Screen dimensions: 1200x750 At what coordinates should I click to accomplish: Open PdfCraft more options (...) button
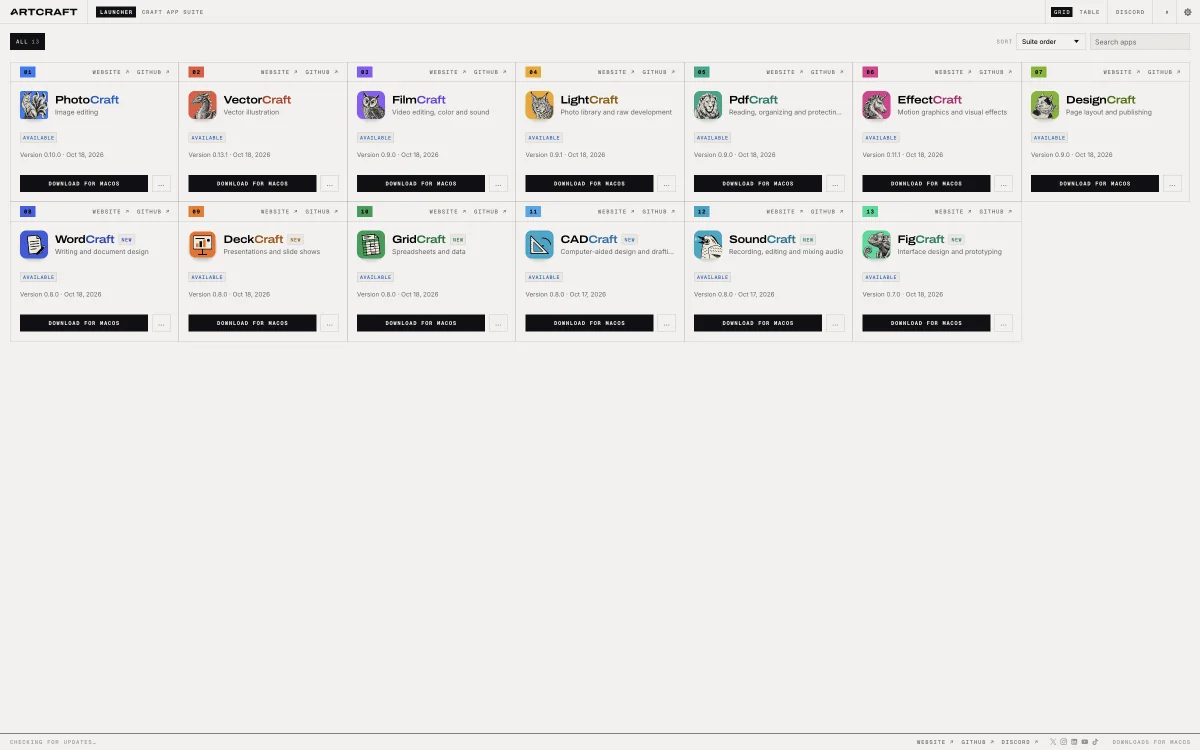coord(836,184)
